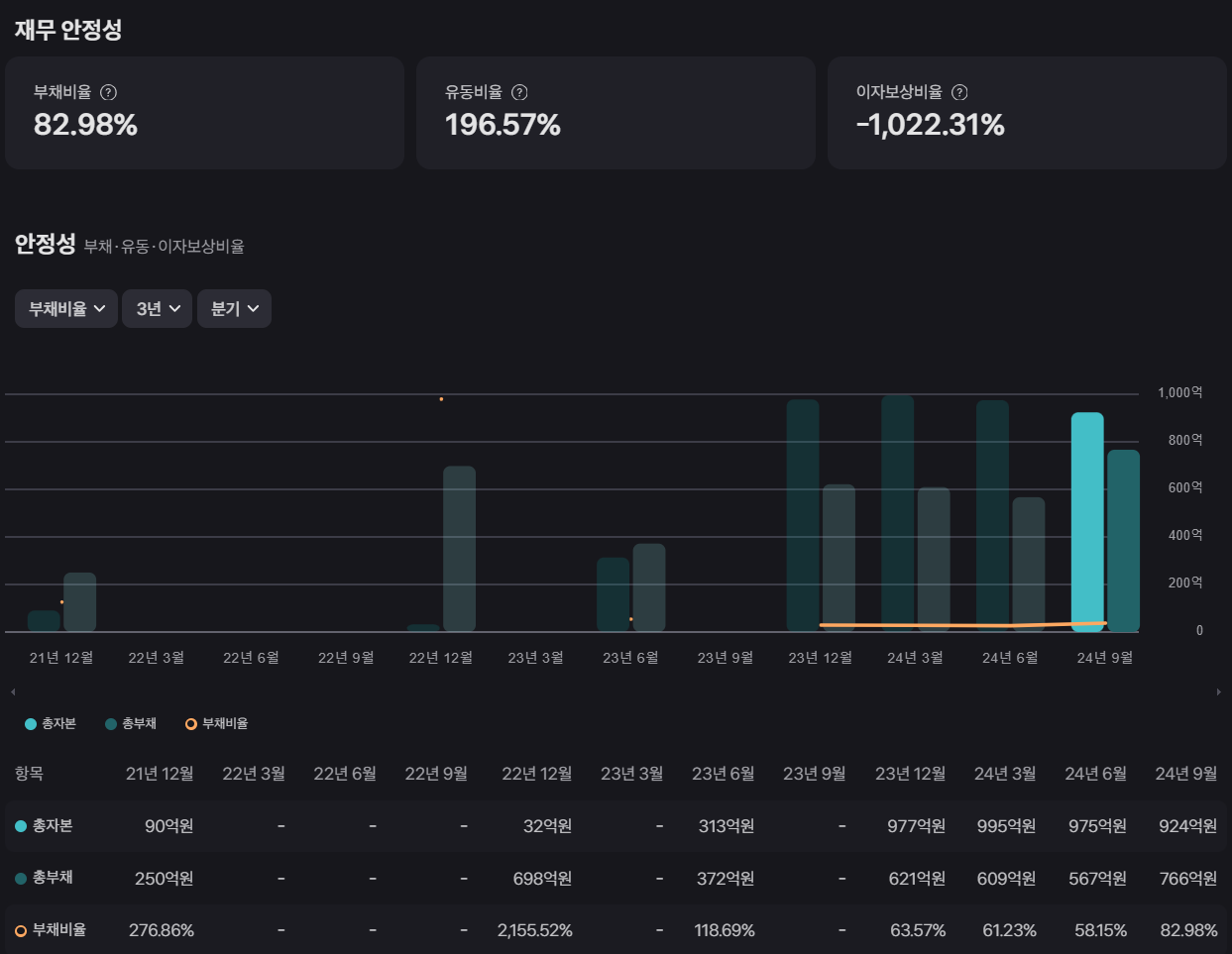The height and width of the screenshot is (954, 1232).
Task: Click the 항목 column header
Action: coord(29,774)
